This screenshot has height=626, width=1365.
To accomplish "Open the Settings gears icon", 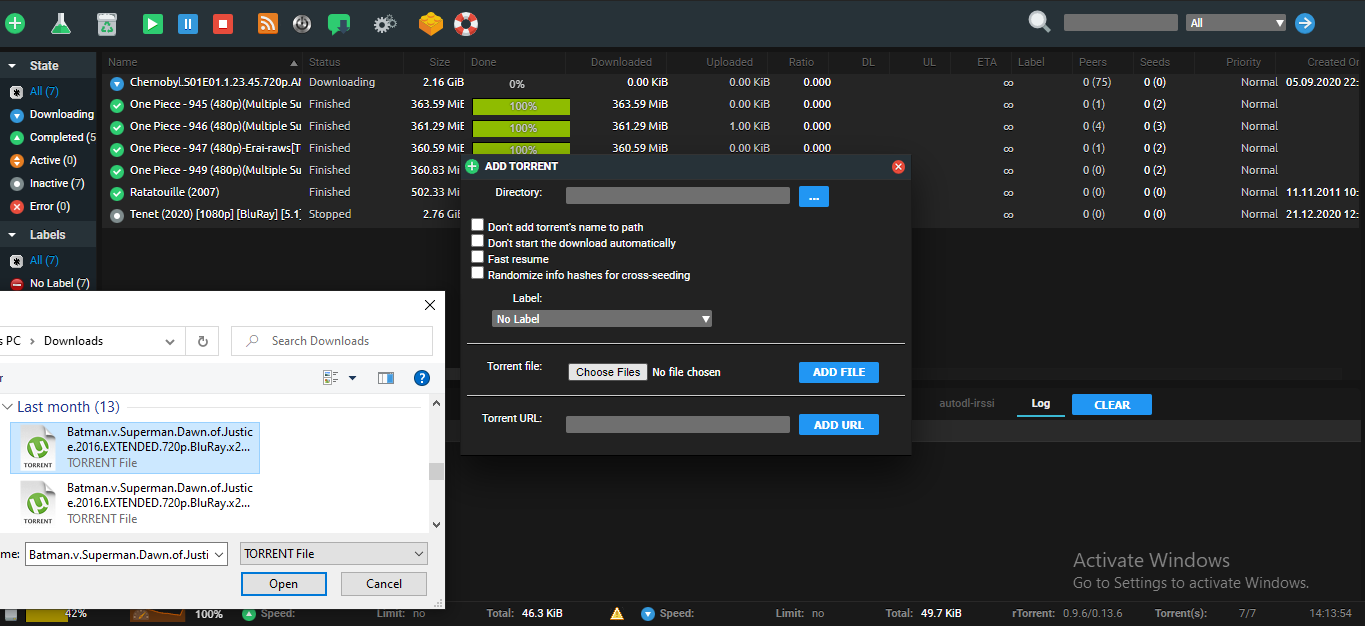I will click(x=385, y=22).
